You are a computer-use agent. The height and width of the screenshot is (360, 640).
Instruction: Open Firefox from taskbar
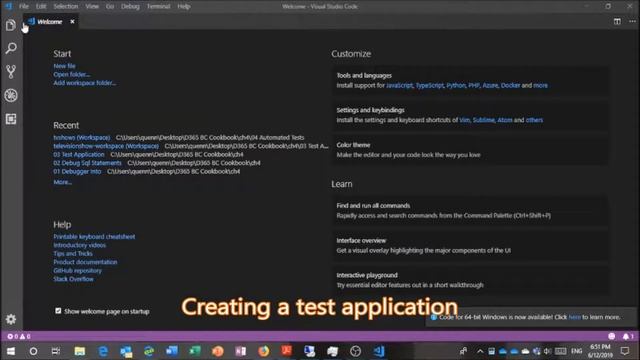click(x=264, y=351)
